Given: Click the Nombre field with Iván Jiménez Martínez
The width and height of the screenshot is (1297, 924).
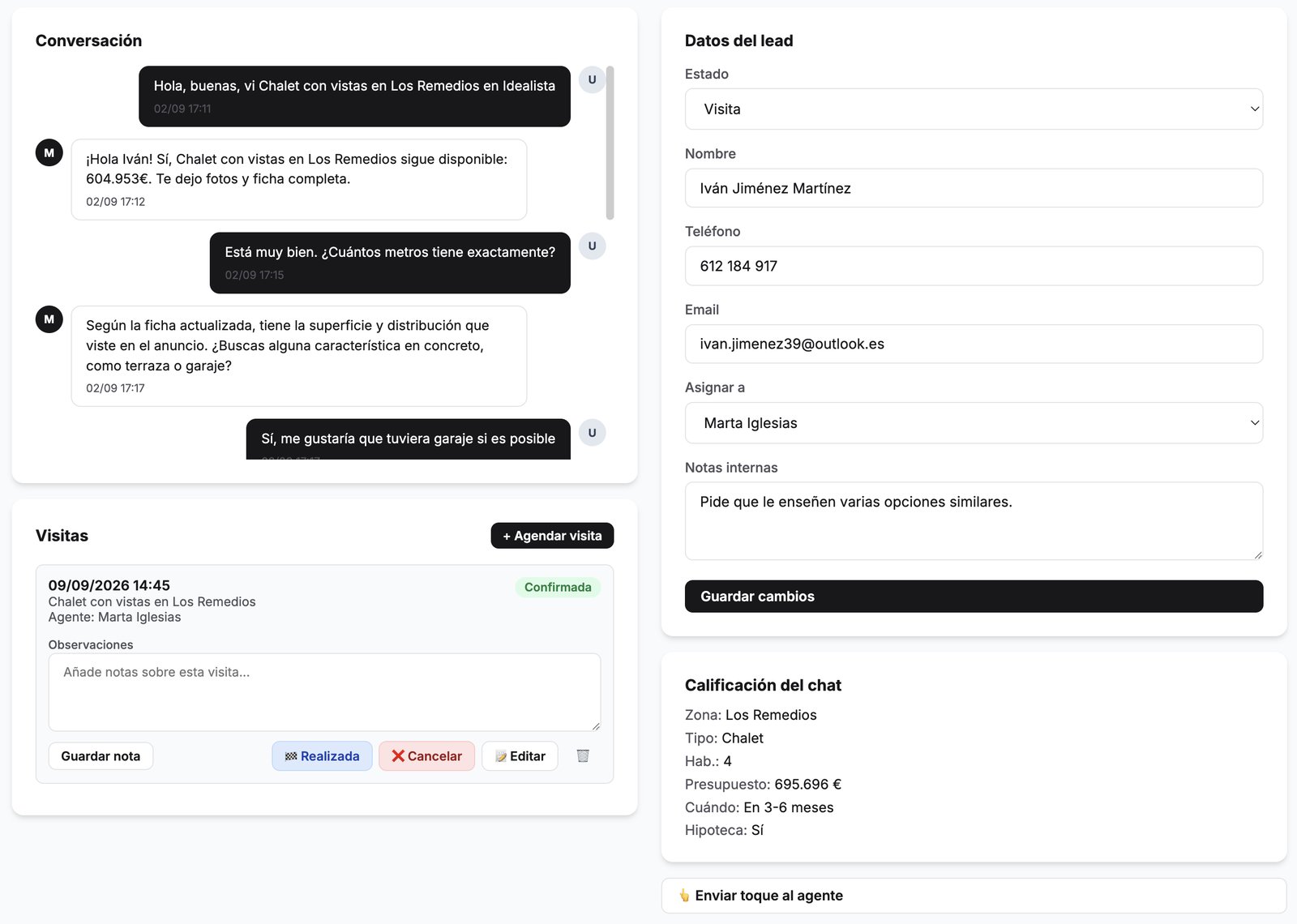Looking at the screenshot, I should click(x=974, y=188).
